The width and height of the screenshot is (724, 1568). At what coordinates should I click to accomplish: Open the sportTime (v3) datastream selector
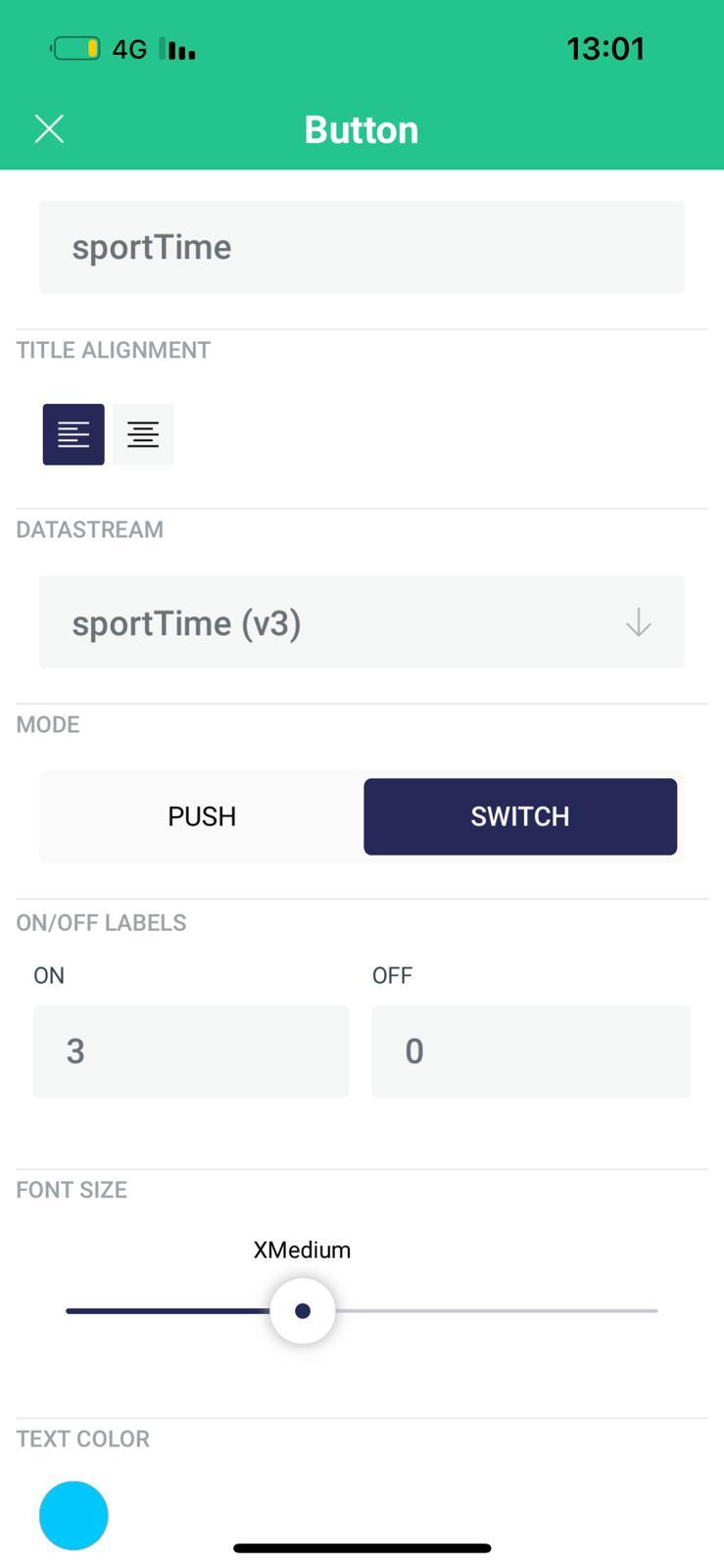click(x=362, y=621)
